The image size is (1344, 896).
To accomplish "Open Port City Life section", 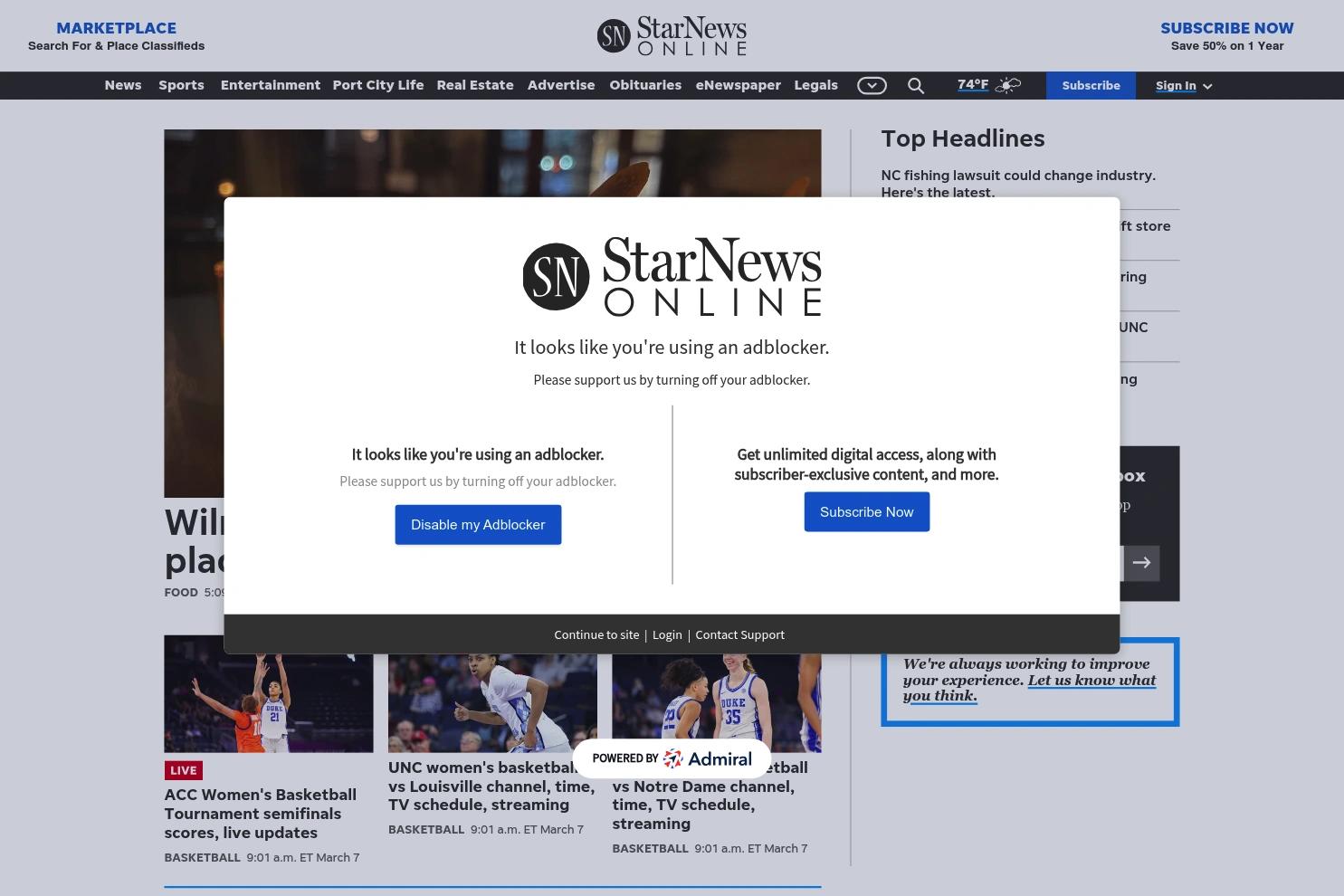I will (378, 85).
